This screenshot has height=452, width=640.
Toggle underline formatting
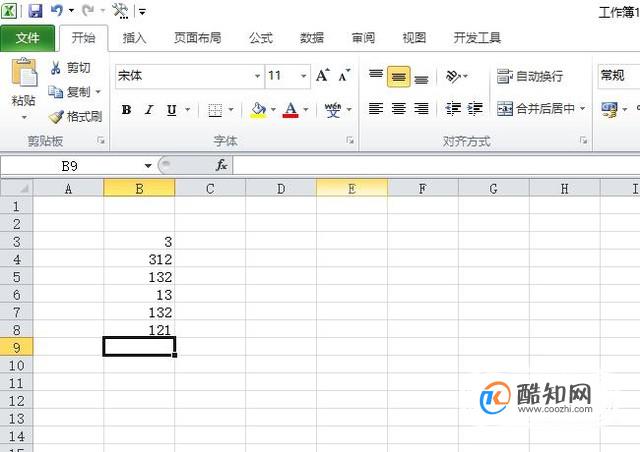click(172, 110)
